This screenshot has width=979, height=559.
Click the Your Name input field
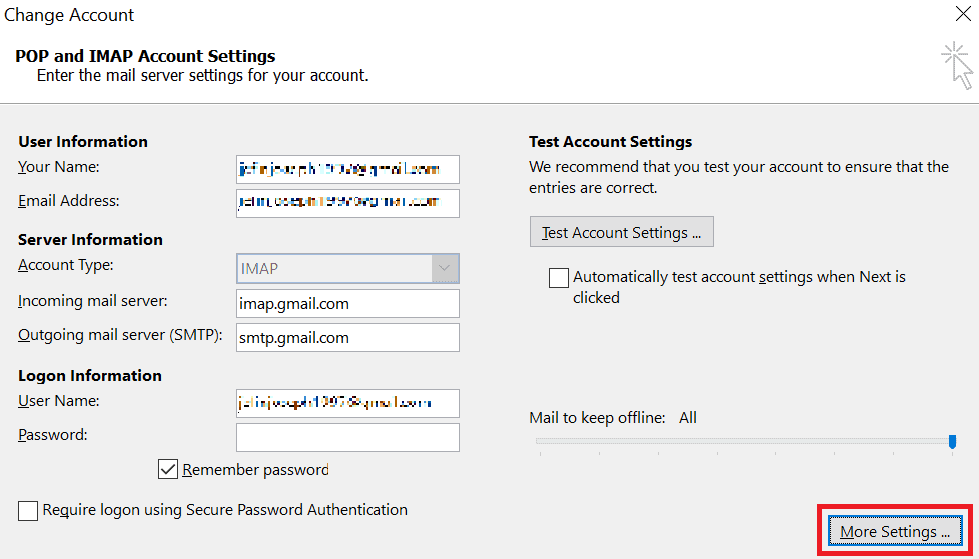347,169
